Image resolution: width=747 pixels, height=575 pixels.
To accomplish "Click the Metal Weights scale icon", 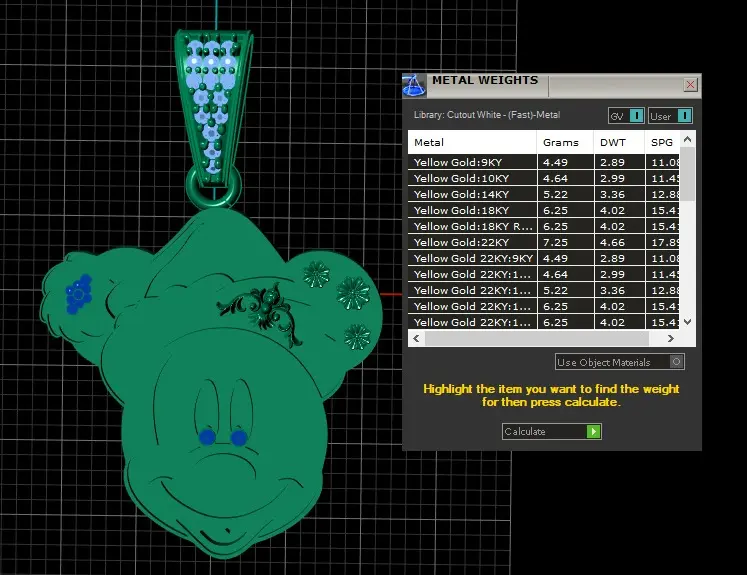I will (x=414, y=86).
